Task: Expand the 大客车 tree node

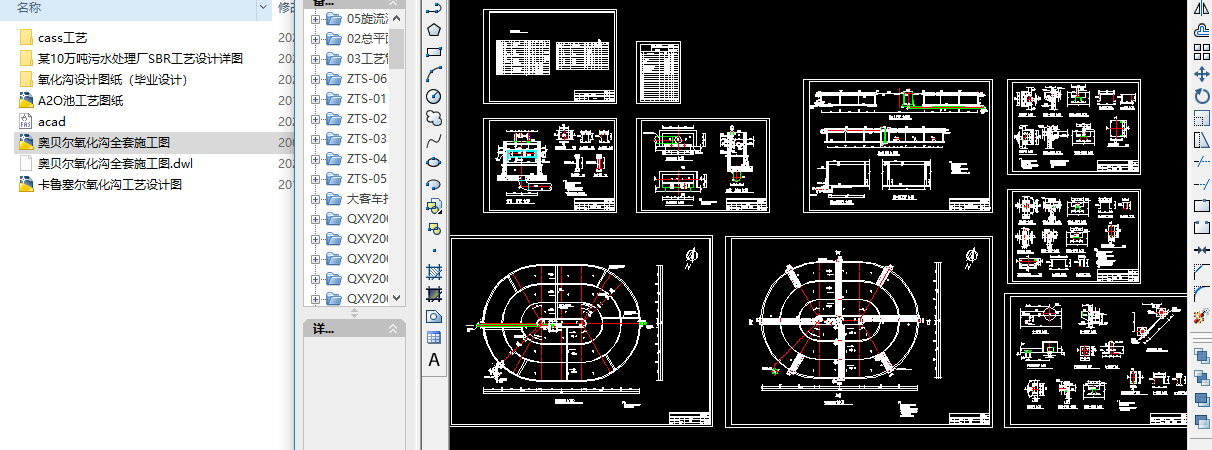Action: tap(316, 199)
